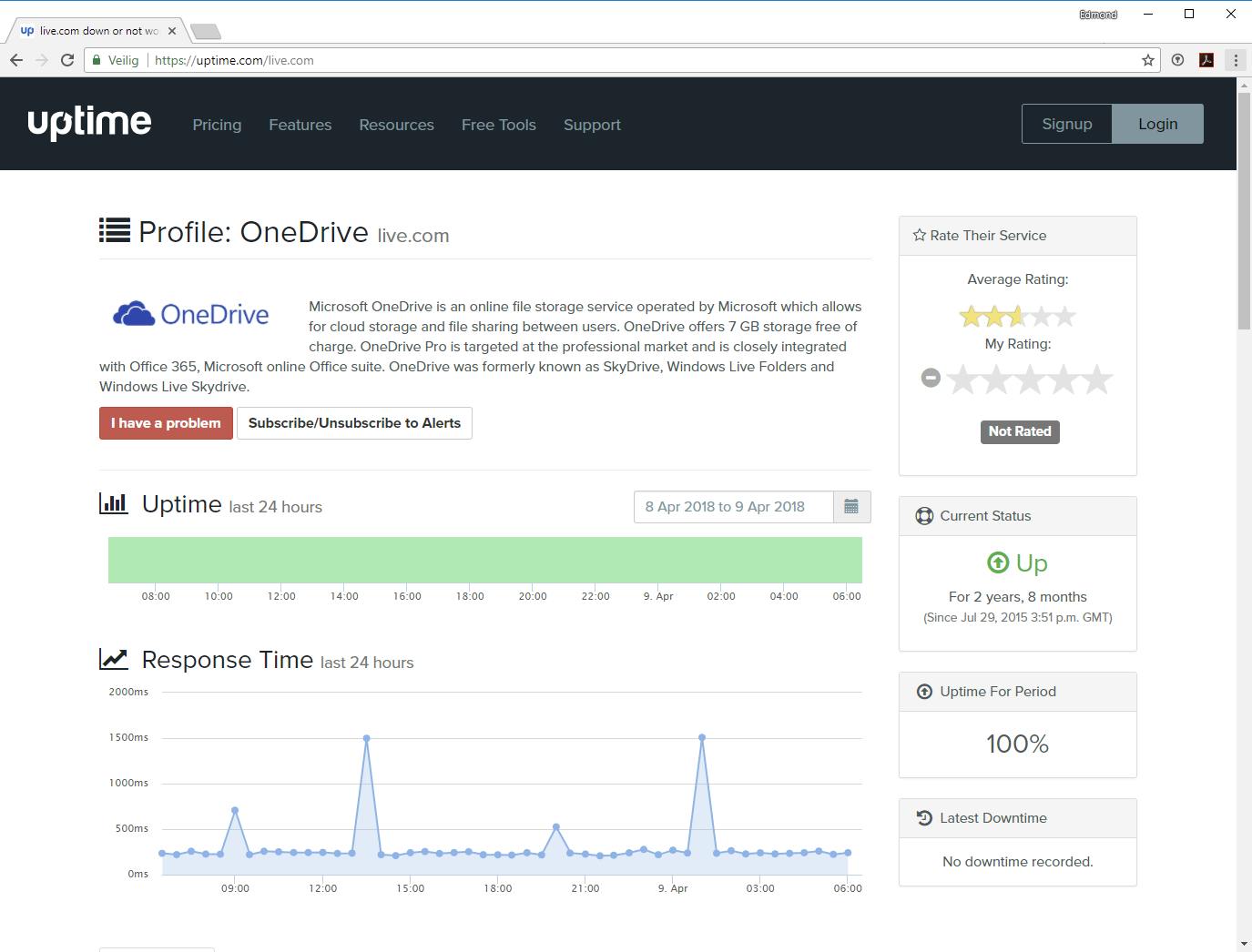
Task: Click the date range field 8 Apr 2018 to 9 Apr 2018
Action: pos(734,507)
